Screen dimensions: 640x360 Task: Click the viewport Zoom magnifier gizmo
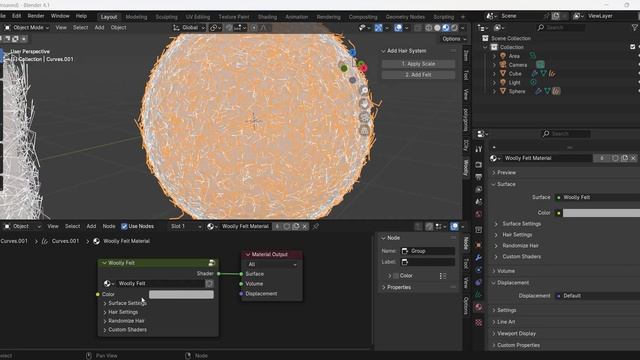[364, 90]
